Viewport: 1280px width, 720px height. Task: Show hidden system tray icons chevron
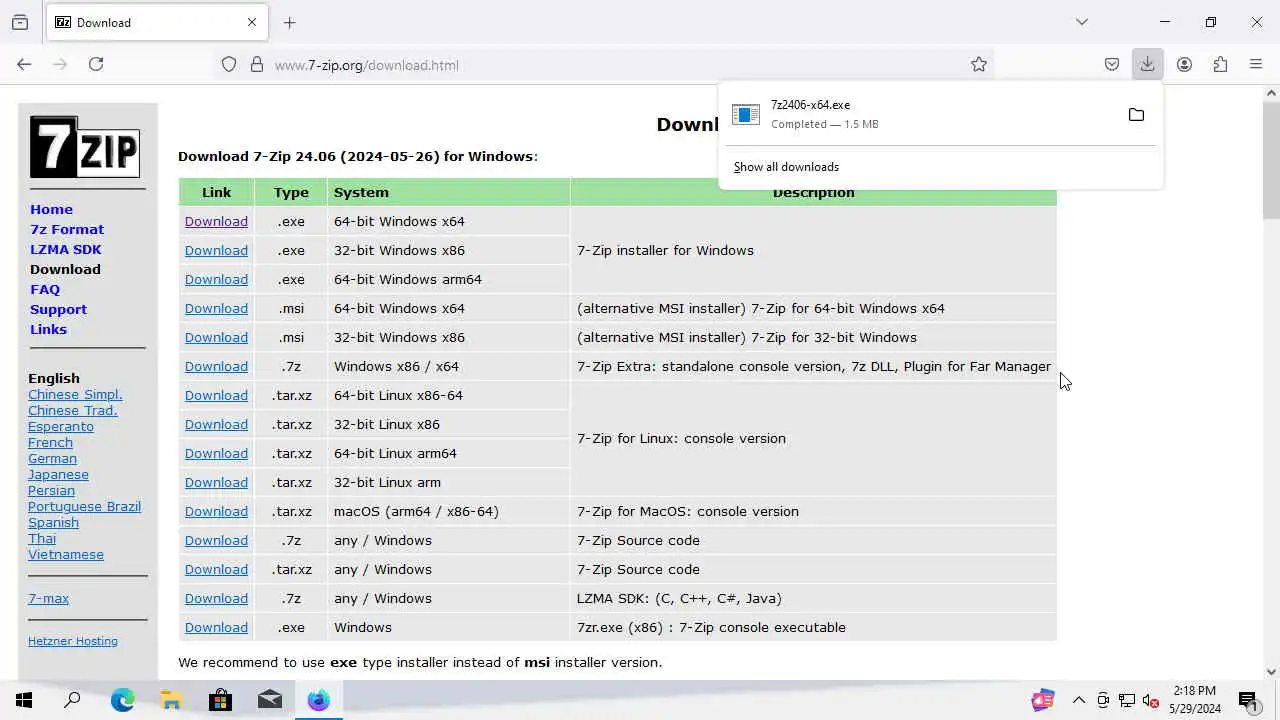point(1079,700)
